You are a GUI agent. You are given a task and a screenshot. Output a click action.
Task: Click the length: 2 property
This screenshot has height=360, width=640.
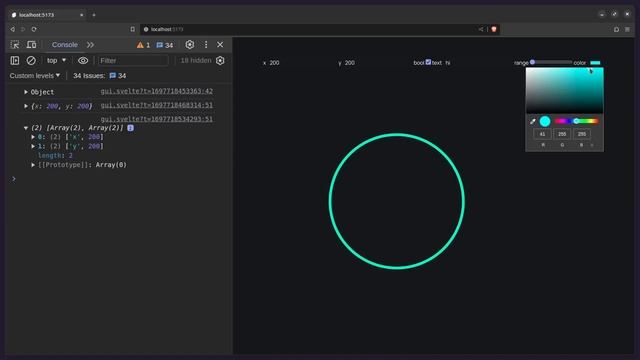55,156
